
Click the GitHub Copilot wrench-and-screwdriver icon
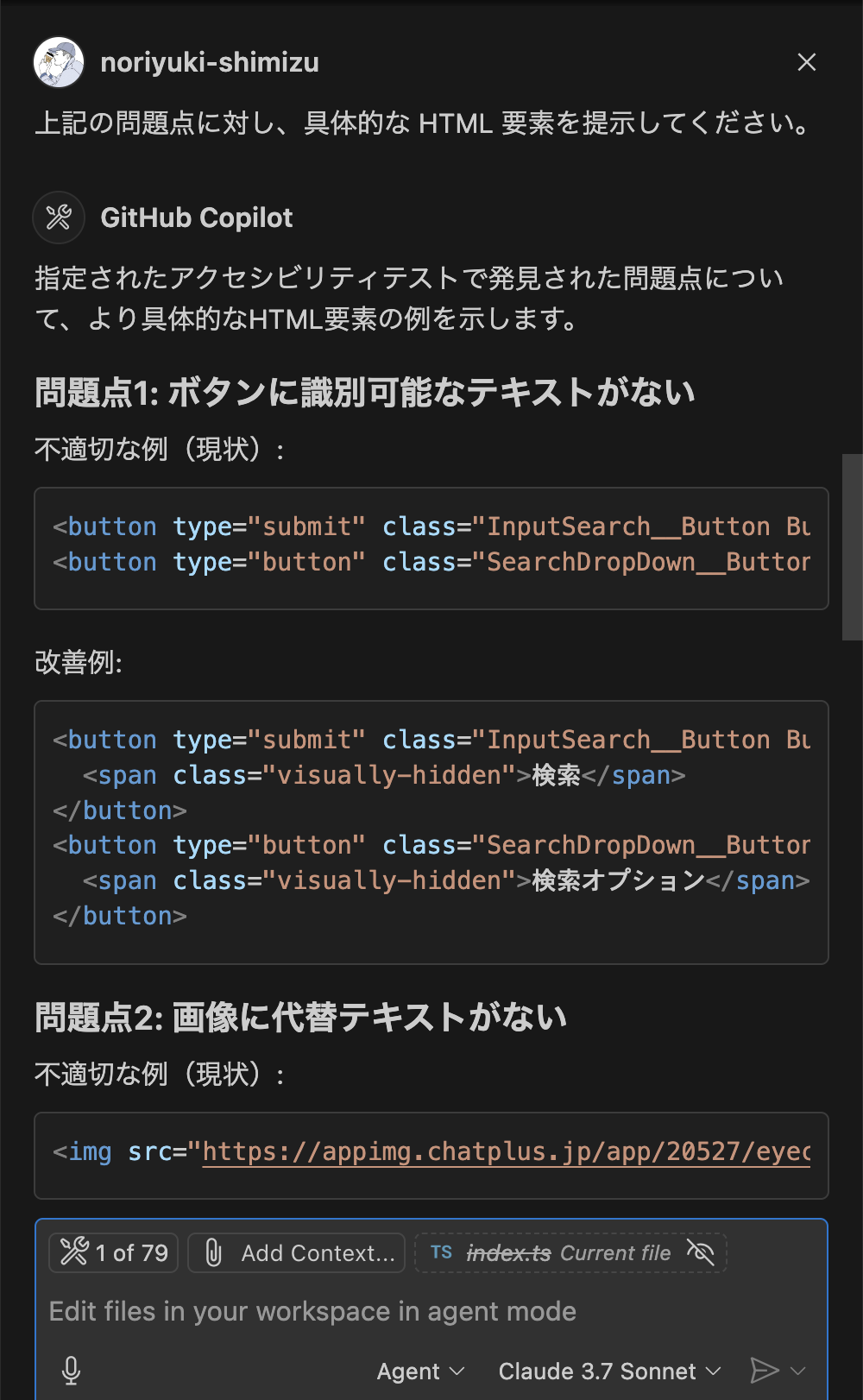coord(58,218)
